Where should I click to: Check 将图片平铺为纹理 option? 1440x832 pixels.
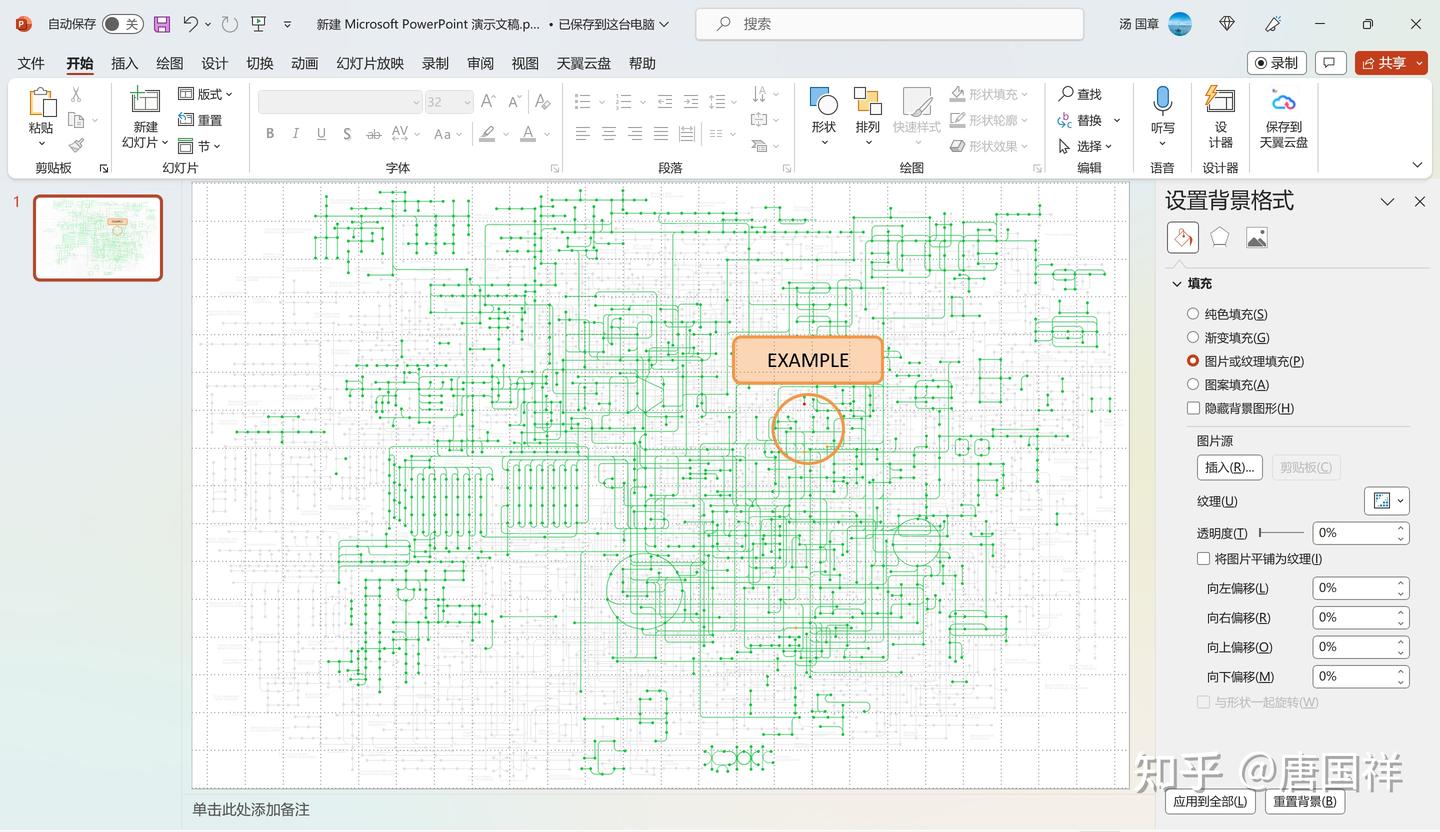coord(1202,558)
